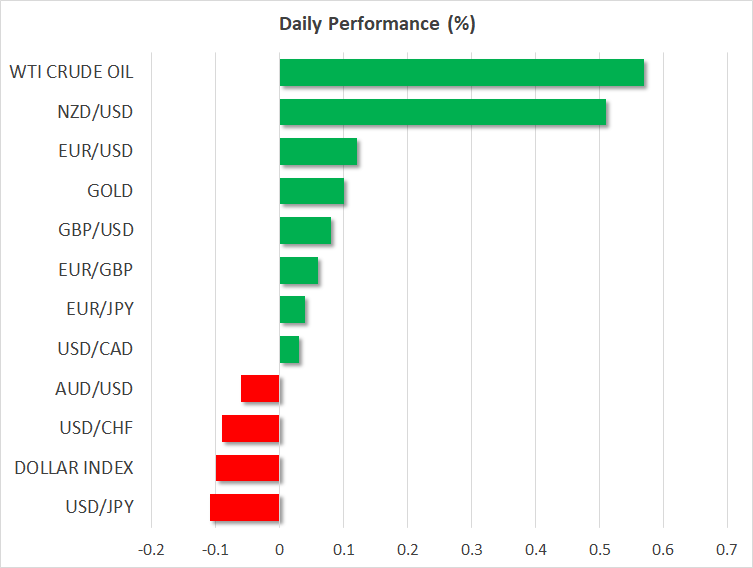Select the EUR/USD bar

pyautogui.click(x=318, y=152)
